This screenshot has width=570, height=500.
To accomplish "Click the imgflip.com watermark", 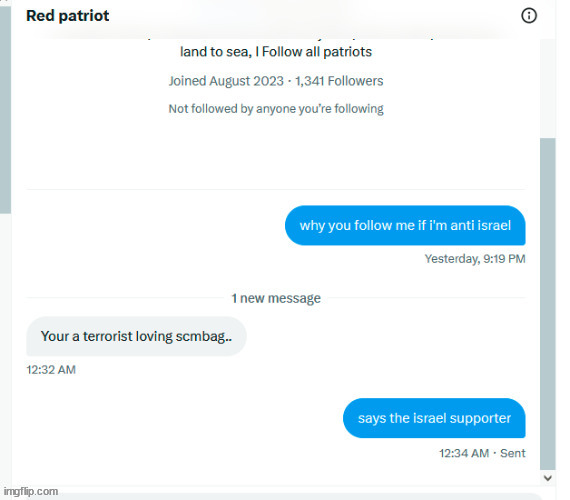I will pyautogui.click(x=31, y=491).
